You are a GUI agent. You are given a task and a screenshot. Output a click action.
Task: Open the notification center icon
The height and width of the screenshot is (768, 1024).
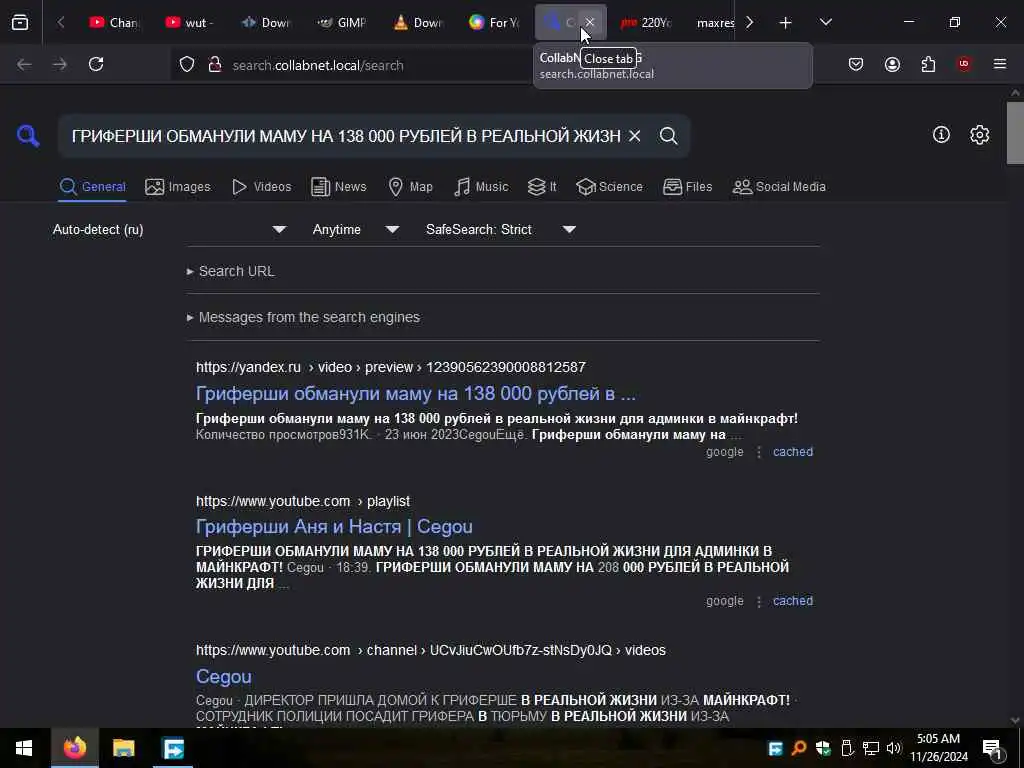click(x=992, y=749)
